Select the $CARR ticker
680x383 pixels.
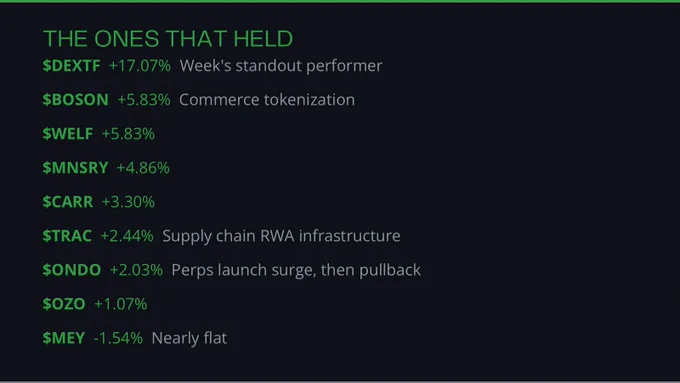[x=68, y=202]
